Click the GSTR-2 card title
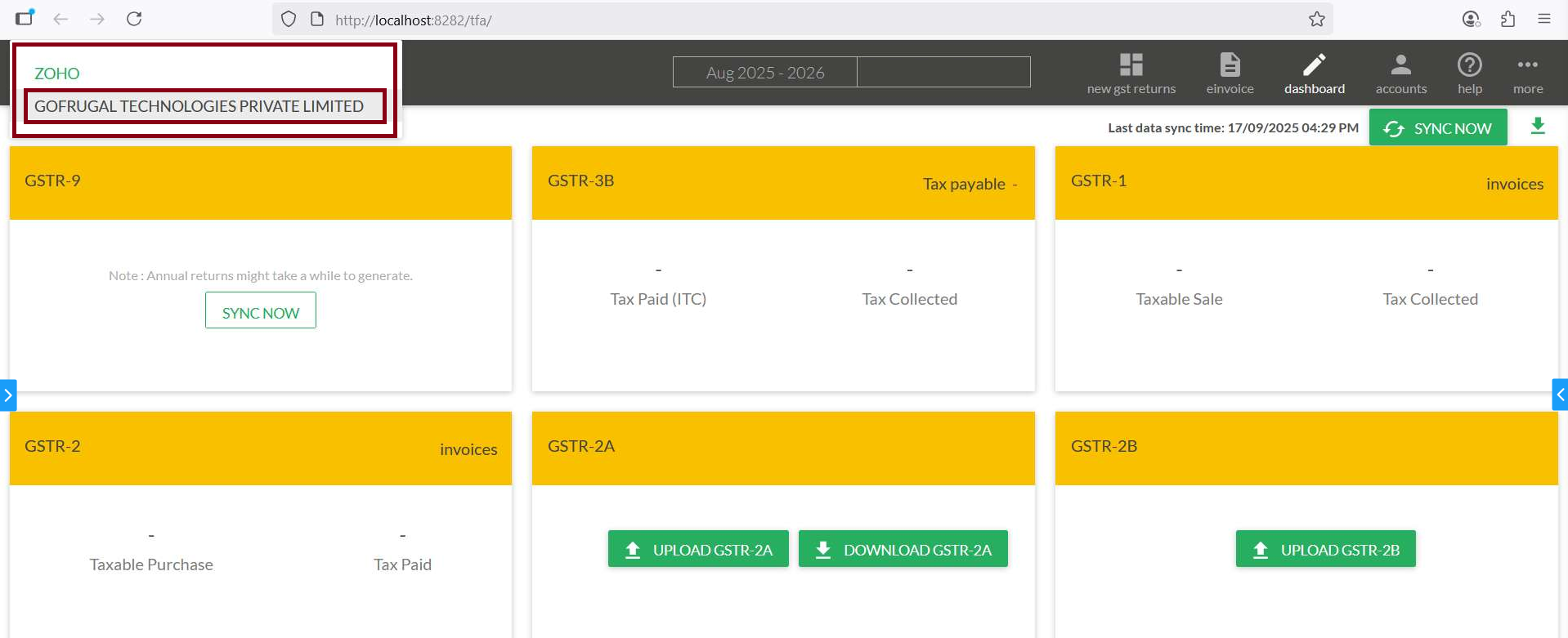Image resolution: width=1568 pixels, height=638 pixels. tap(52, 446)
